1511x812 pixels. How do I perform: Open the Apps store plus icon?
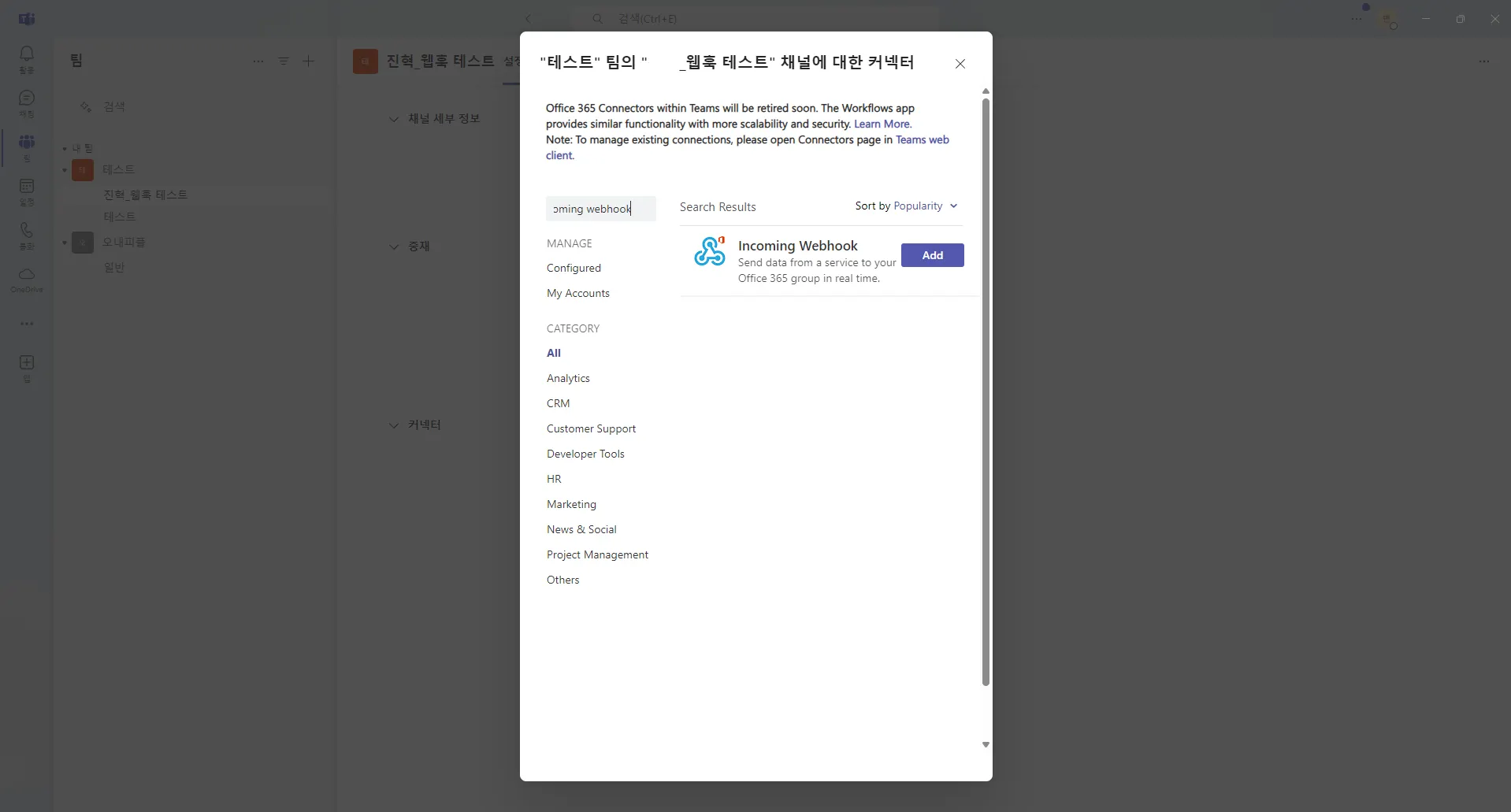click(x=27, y=367)
